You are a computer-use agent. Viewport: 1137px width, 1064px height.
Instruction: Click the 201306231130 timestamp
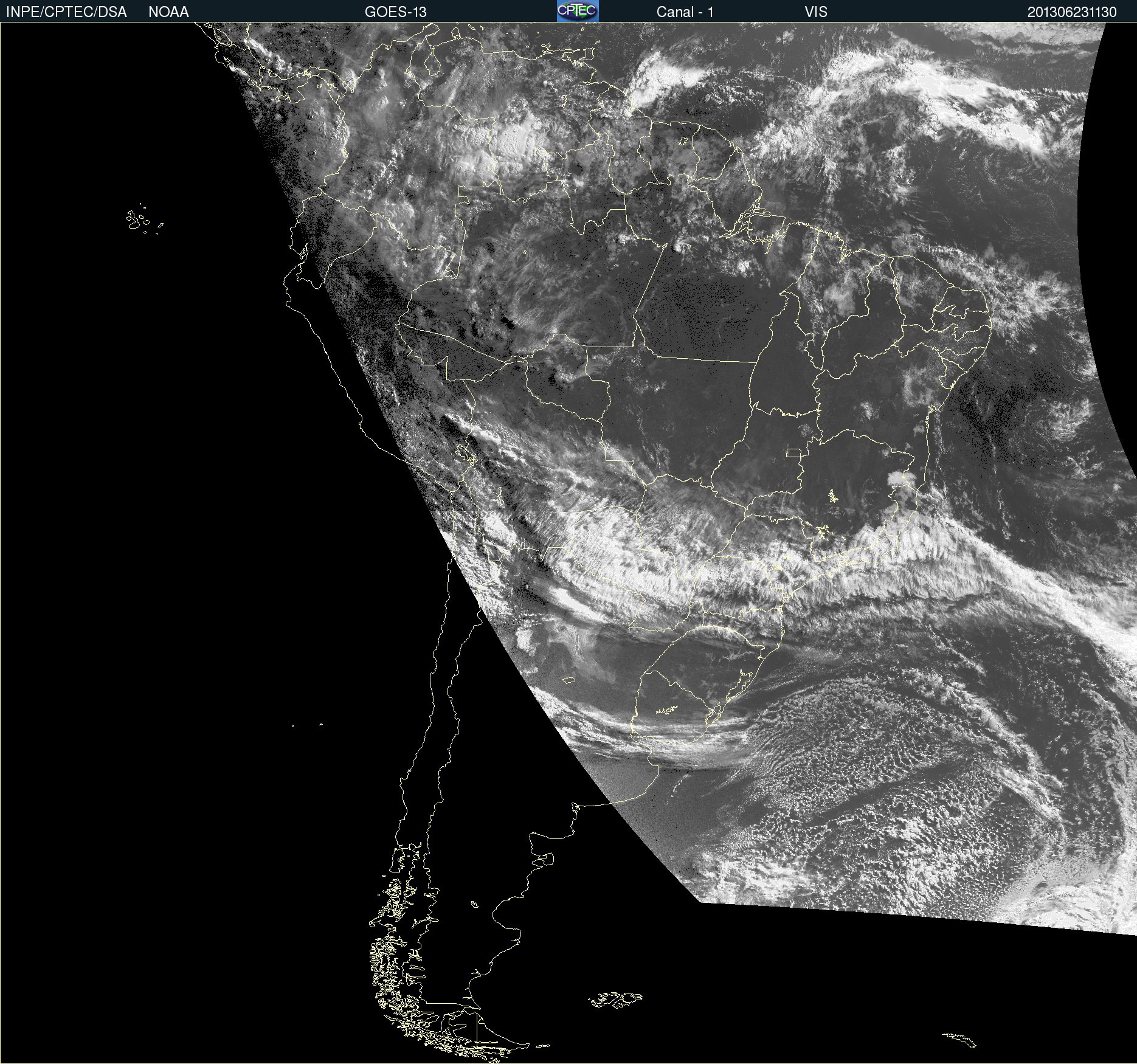[1072, 12]
